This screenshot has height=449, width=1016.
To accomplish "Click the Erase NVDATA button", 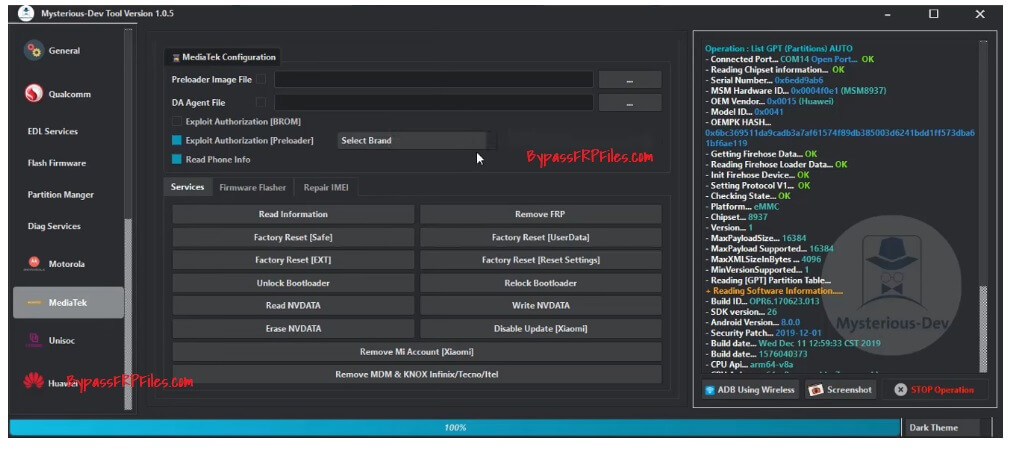I will coord(293,328).
